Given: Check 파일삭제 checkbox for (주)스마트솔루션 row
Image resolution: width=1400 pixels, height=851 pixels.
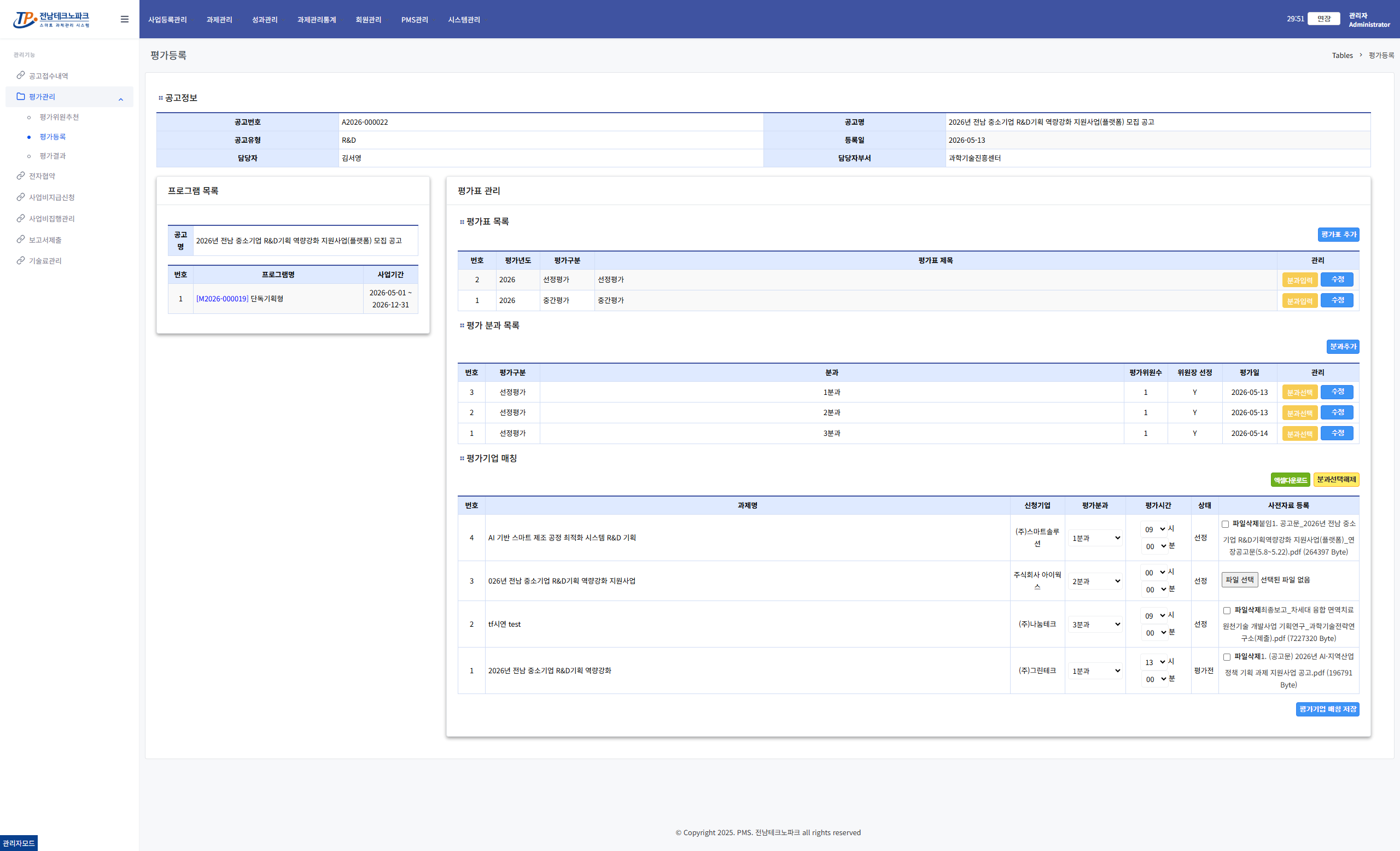Looking at the screenshot, I should coord(1225,524).
